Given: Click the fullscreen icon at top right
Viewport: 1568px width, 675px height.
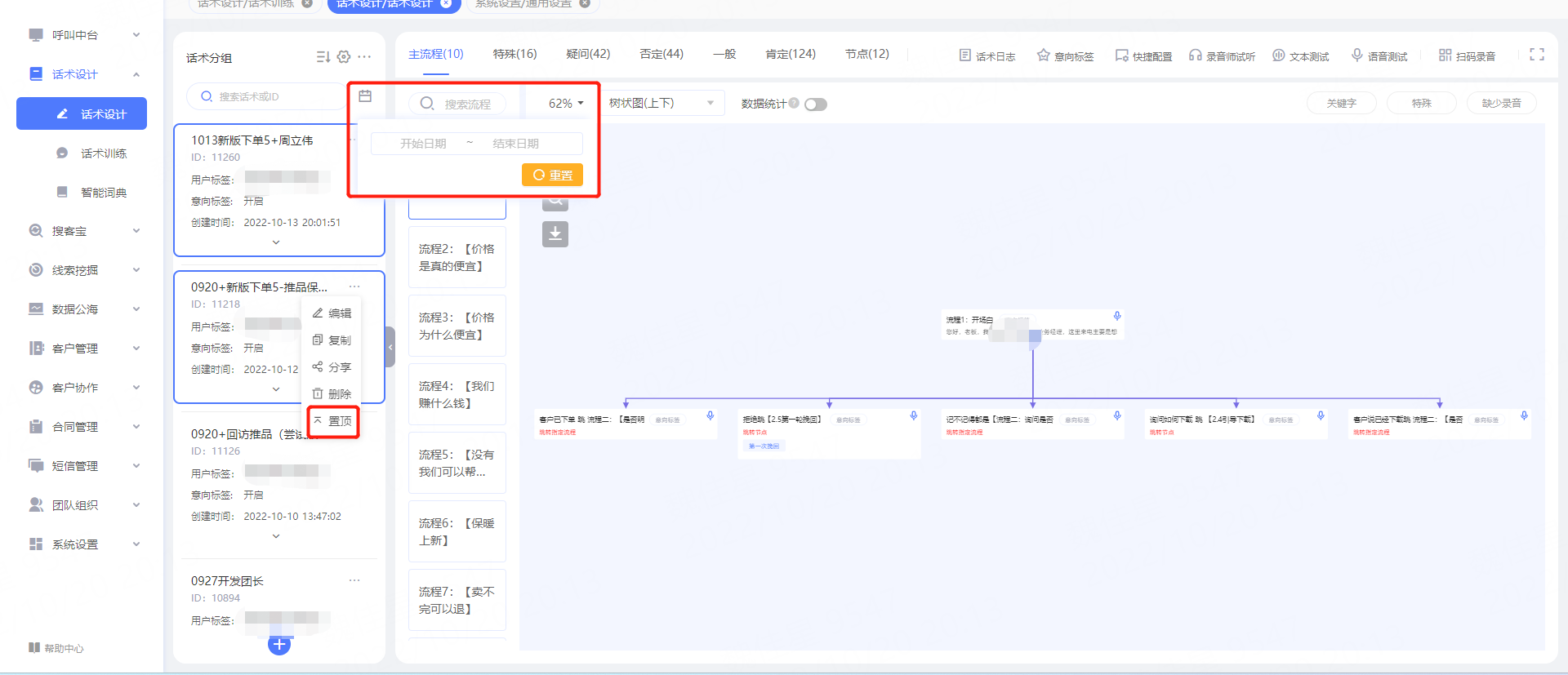Looking at the screenshot, I should point(1537,55).
